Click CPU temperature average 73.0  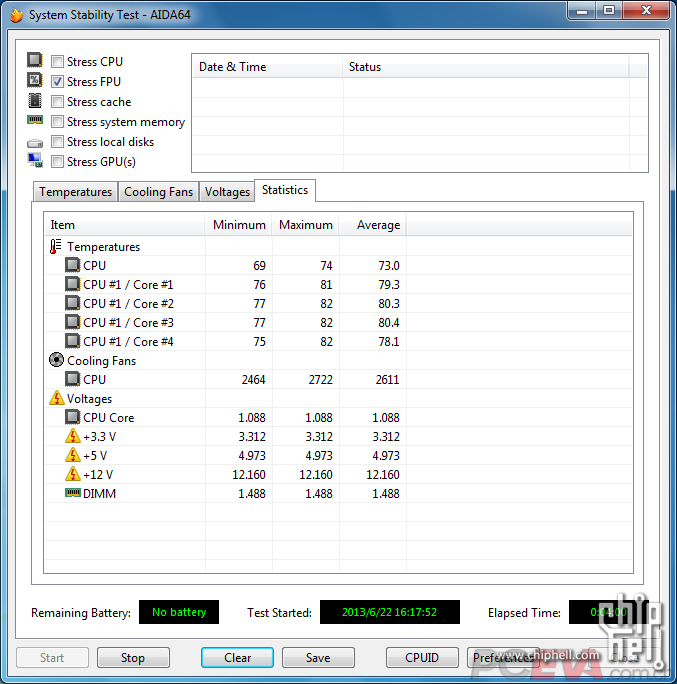[389, 266]
